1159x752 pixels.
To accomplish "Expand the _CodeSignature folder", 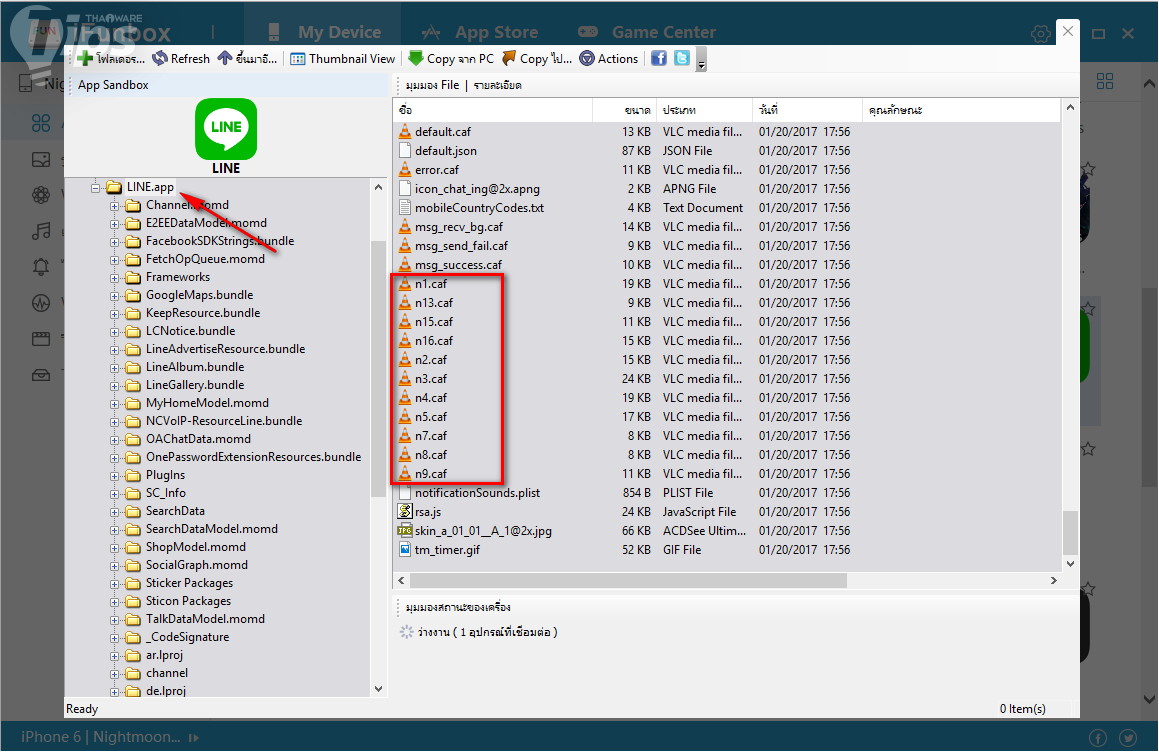I will (115, 638).
